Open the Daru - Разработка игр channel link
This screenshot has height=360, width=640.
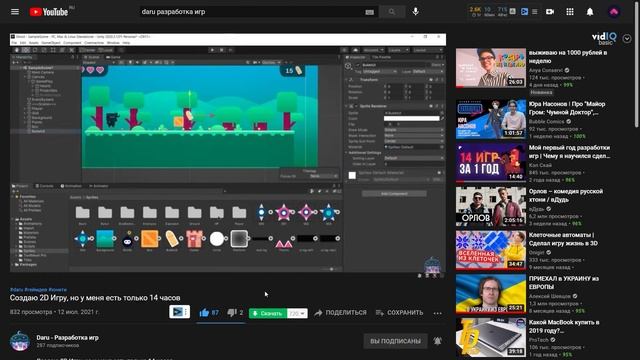(67, 338)
